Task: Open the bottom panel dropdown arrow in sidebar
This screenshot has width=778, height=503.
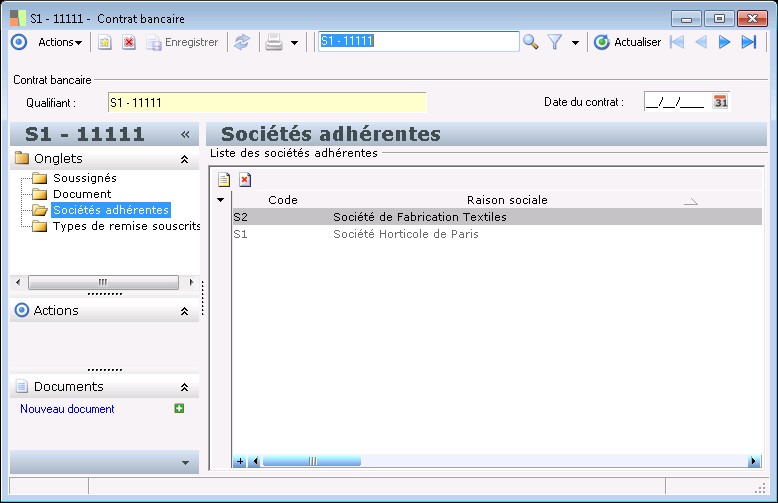Action: click(x=185, y=463)
